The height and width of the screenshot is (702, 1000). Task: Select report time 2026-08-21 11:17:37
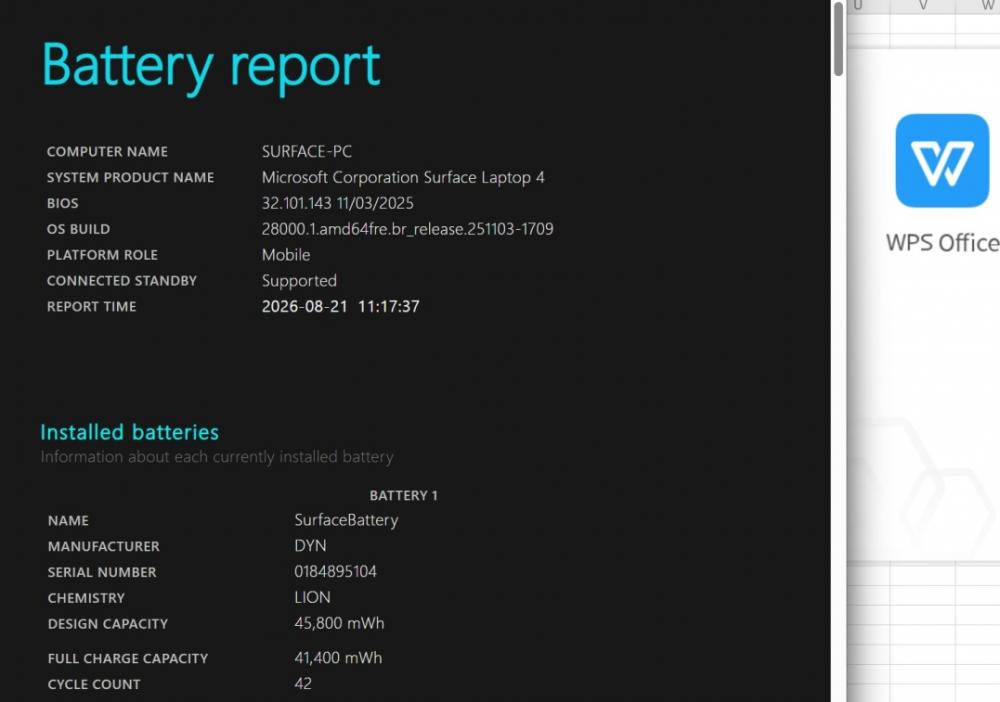(x=341, y=307)
